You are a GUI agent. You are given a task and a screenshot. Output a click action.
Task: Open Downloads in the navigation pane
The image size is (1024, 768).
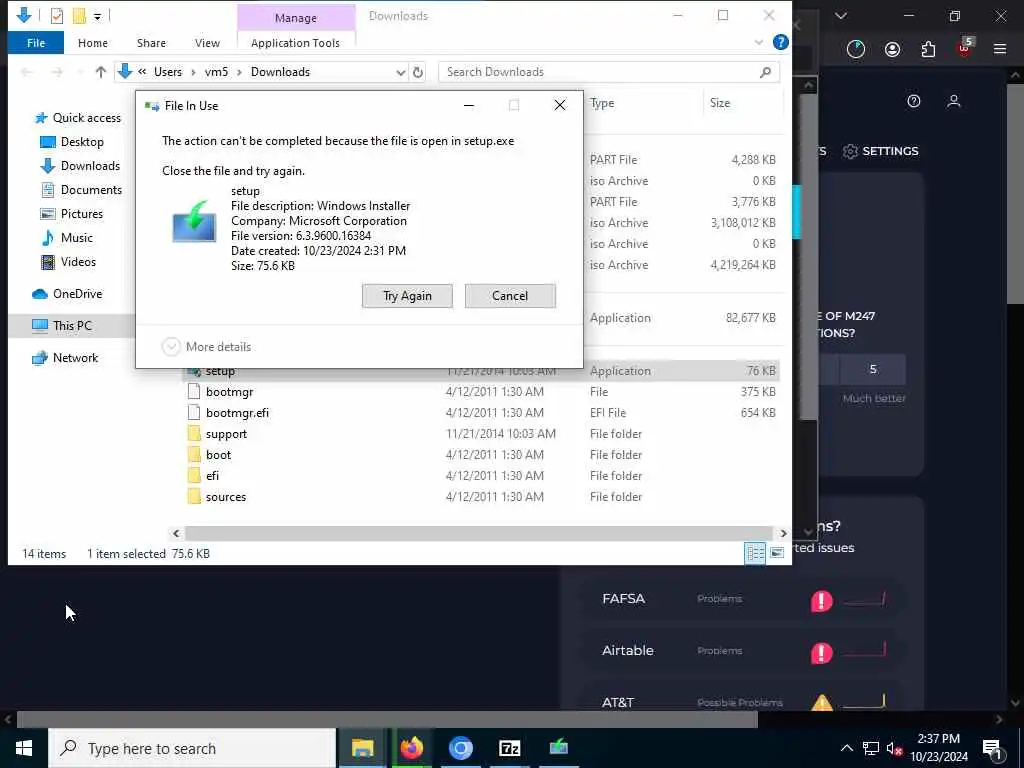(81, 166)
